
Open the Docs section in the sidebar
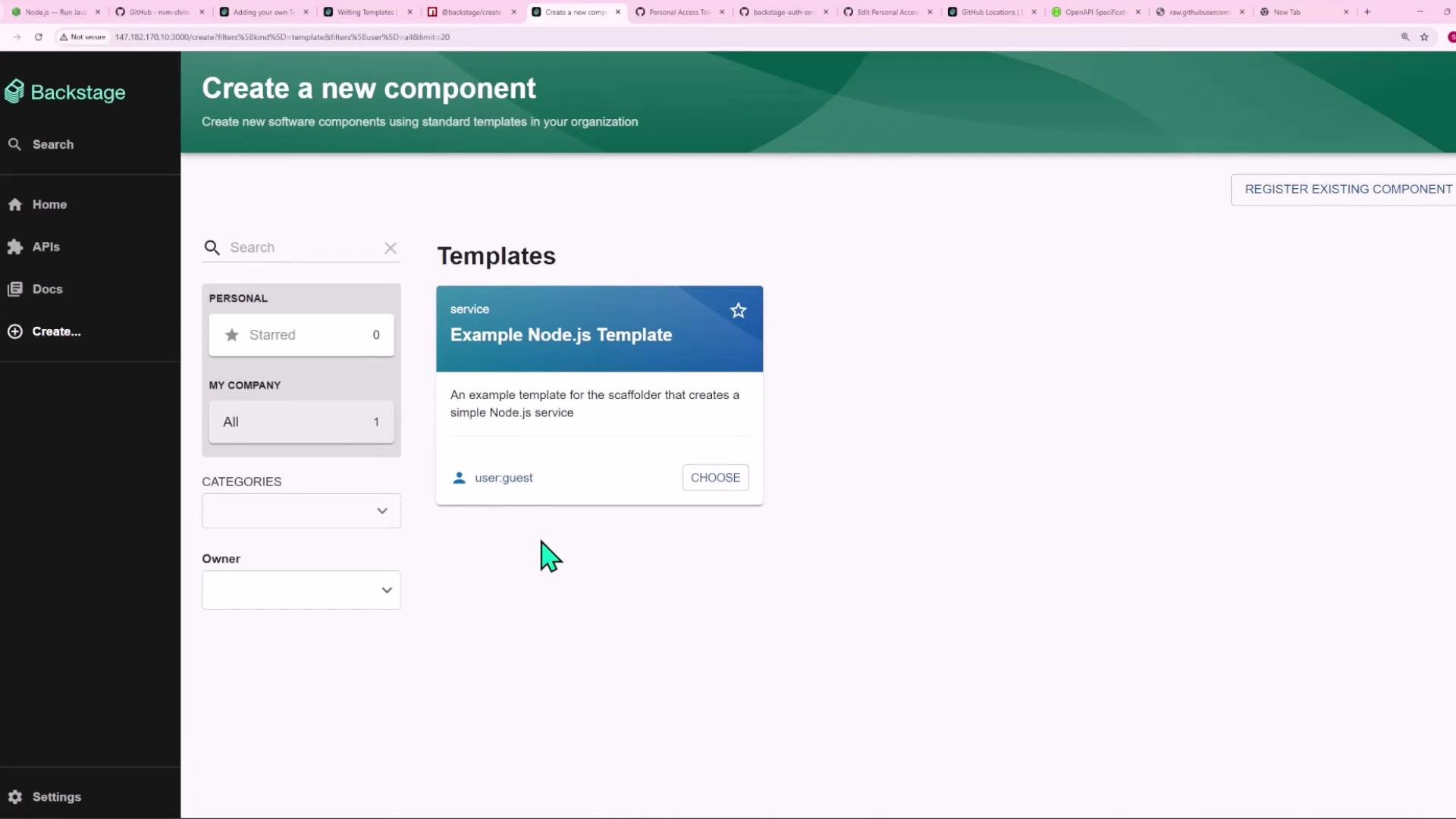[47, 289]
